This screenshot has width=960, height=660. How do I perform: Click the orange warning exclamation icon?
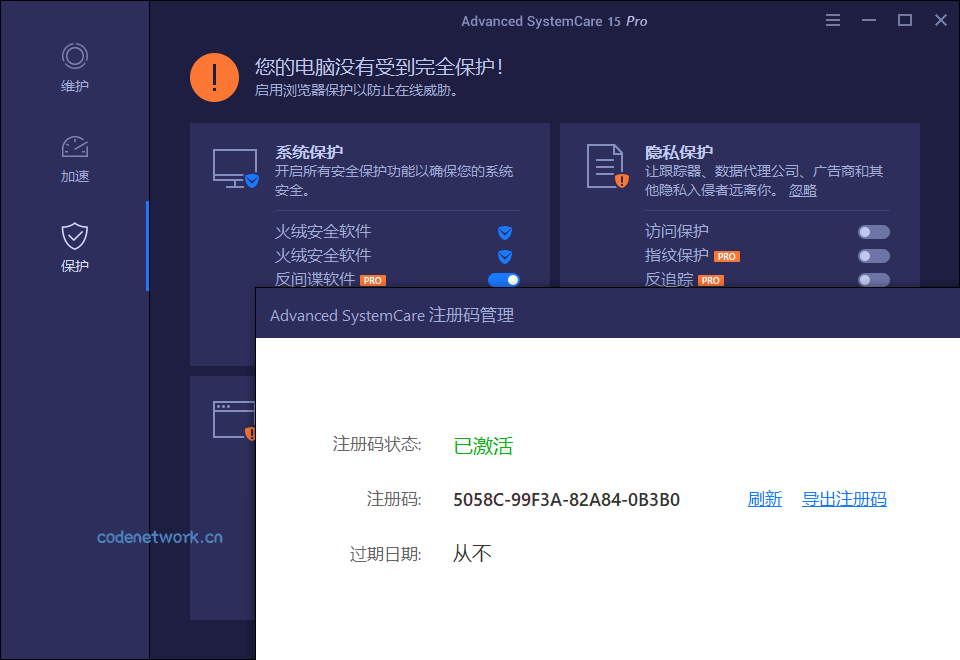(x=214, y=77)
